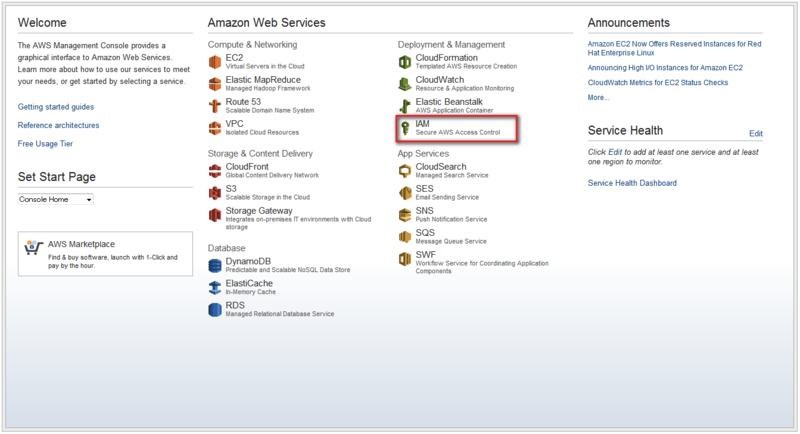This screenshot has width=800, height=434.
Task: Open the Route 53 service link
Action: pos(243,101)
